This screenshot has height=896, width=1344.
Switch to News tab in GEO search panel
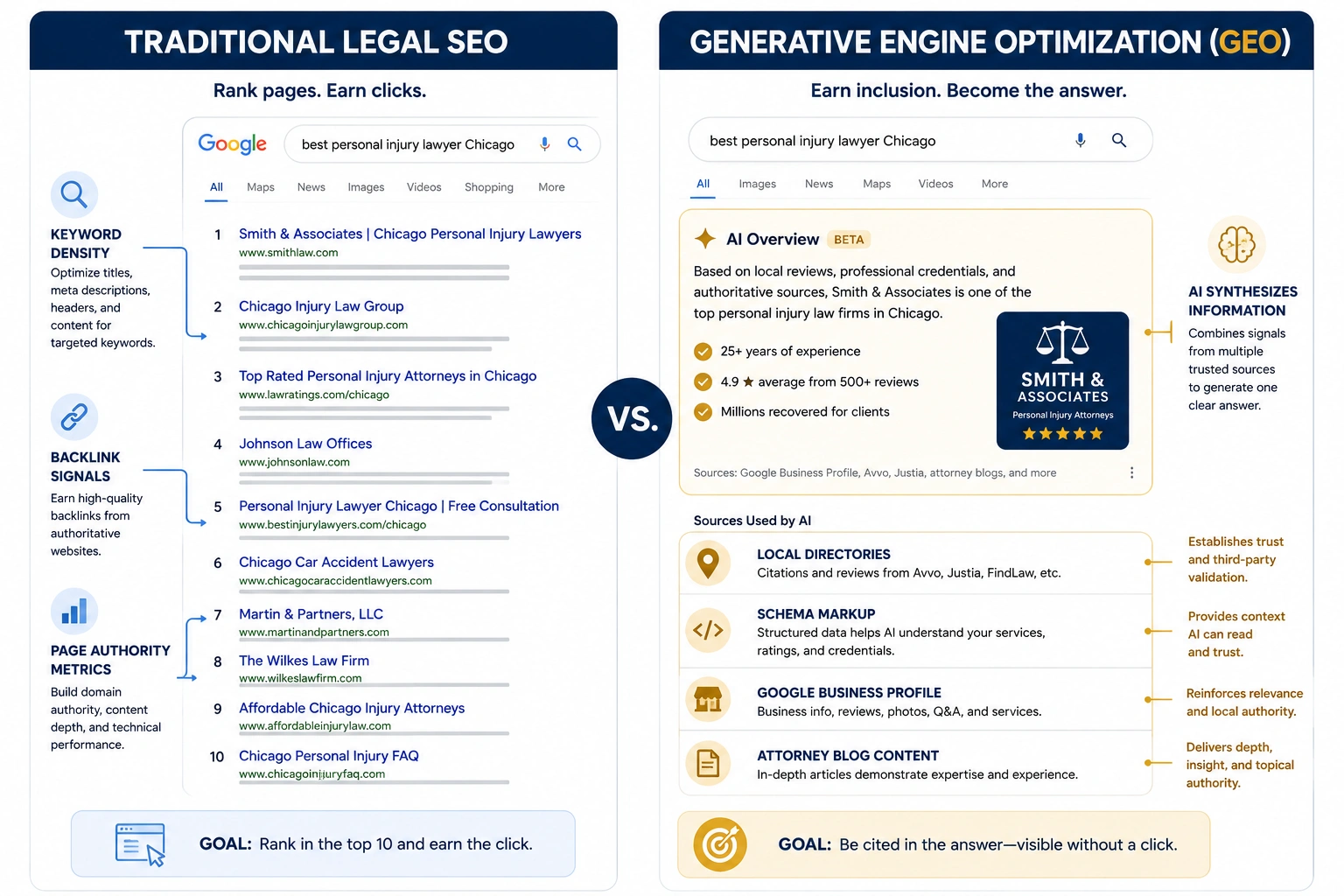[x=819, y=184]
